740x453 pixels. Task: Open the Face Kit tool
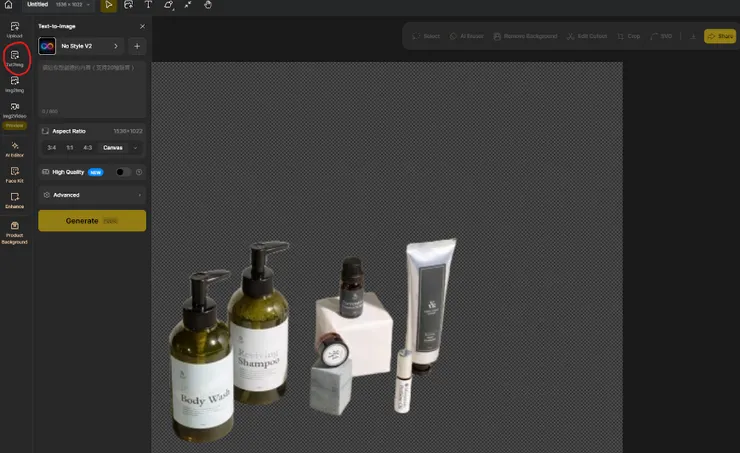click(15, 175)
